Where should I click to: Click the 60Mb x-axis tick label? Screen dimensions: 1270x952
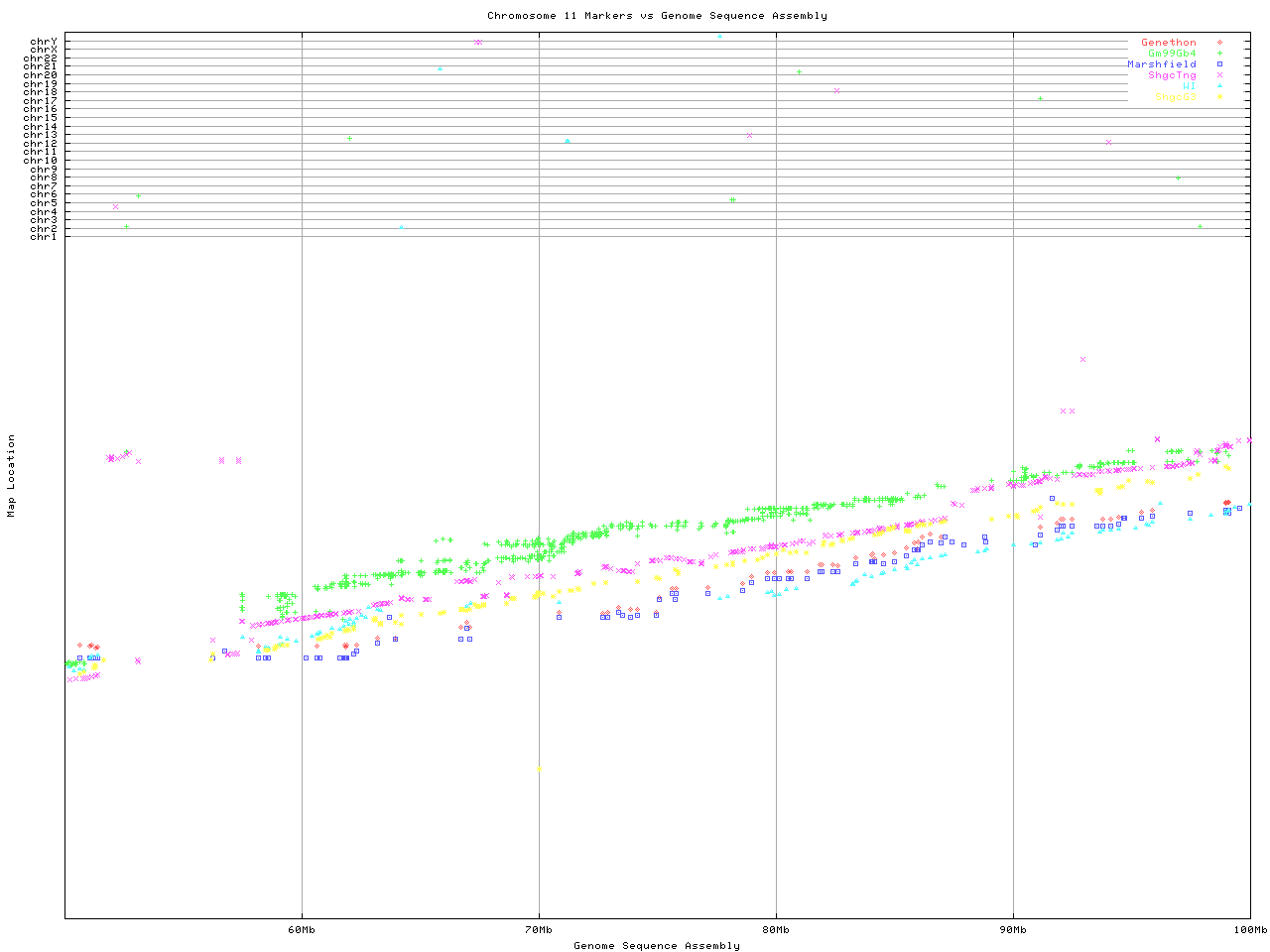click(302, 929)
